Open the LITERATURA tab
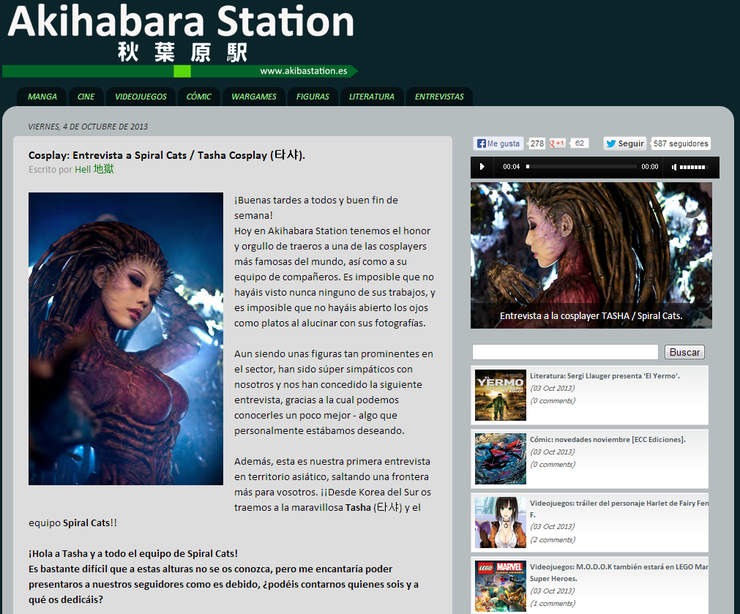Image resolution: width=740 pixels, height=614 pixels. [371, 97]
